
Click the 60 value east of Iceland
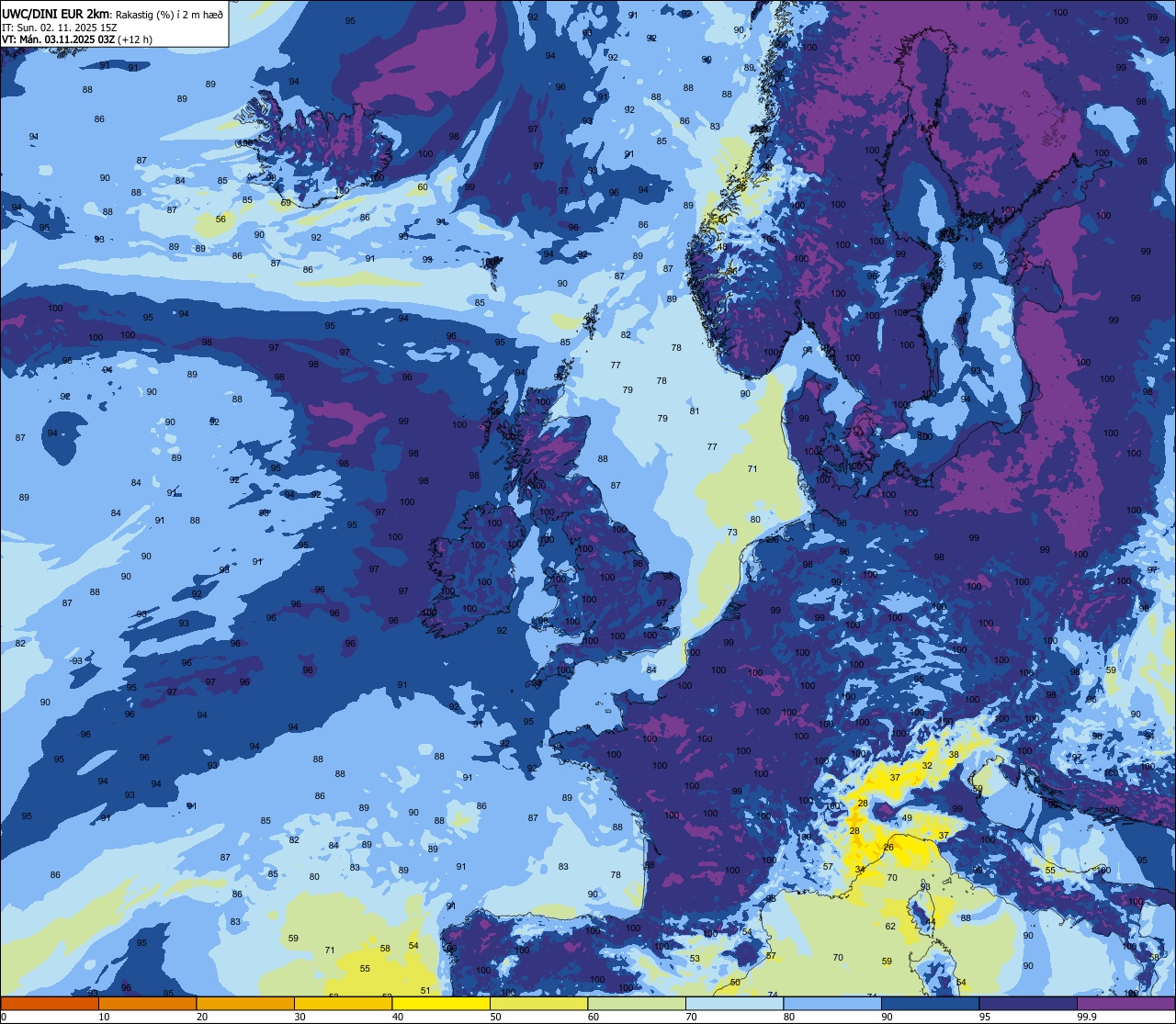(423, 187)
